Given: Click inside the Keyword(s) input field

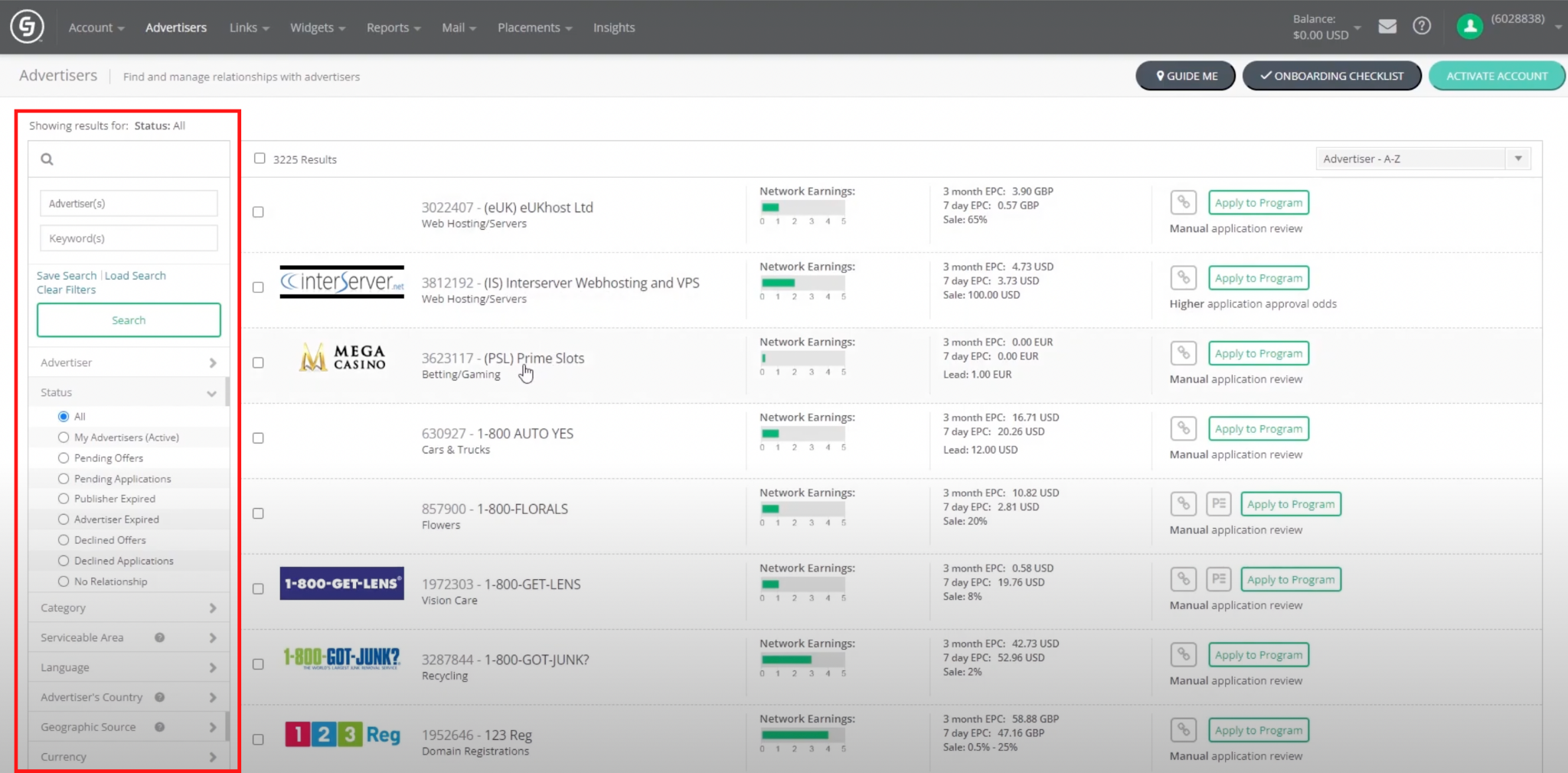Looking at the screenshot, I should click(x=129, y=238).
